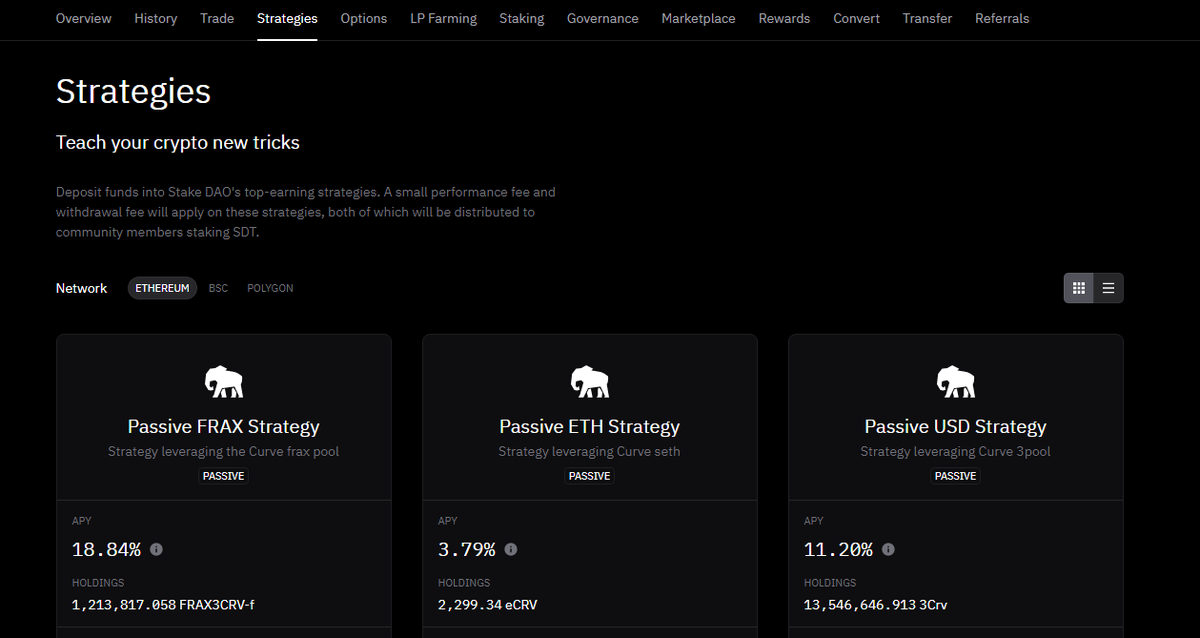This screenshot has height=638, width=1200.
Task: Open the History tab
Action: tap(156, 19)
